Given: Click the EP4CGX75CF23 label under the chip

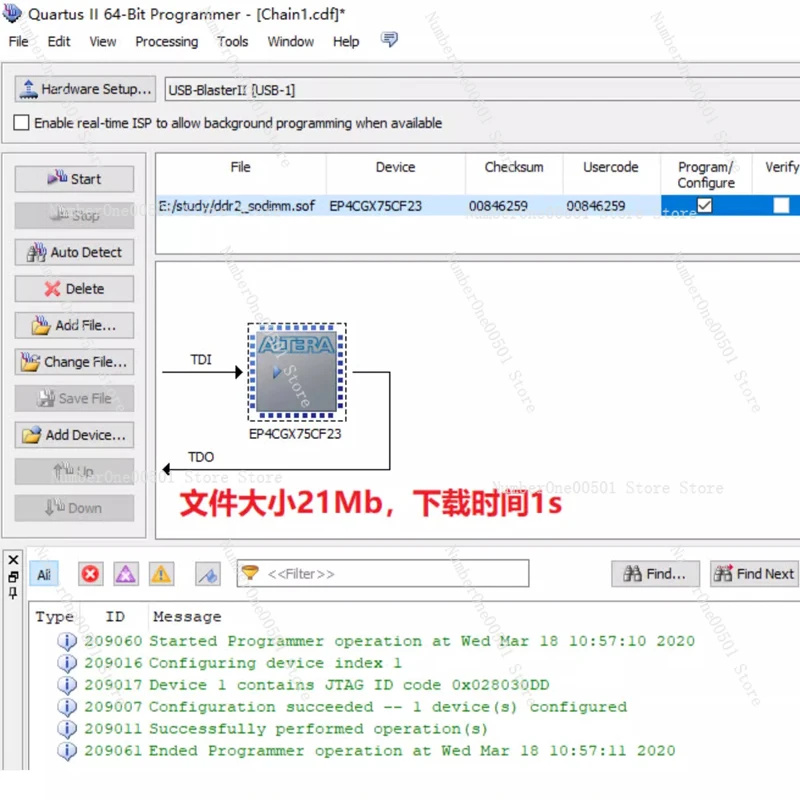Looking at the screenshot, I should tap(295, 434).
